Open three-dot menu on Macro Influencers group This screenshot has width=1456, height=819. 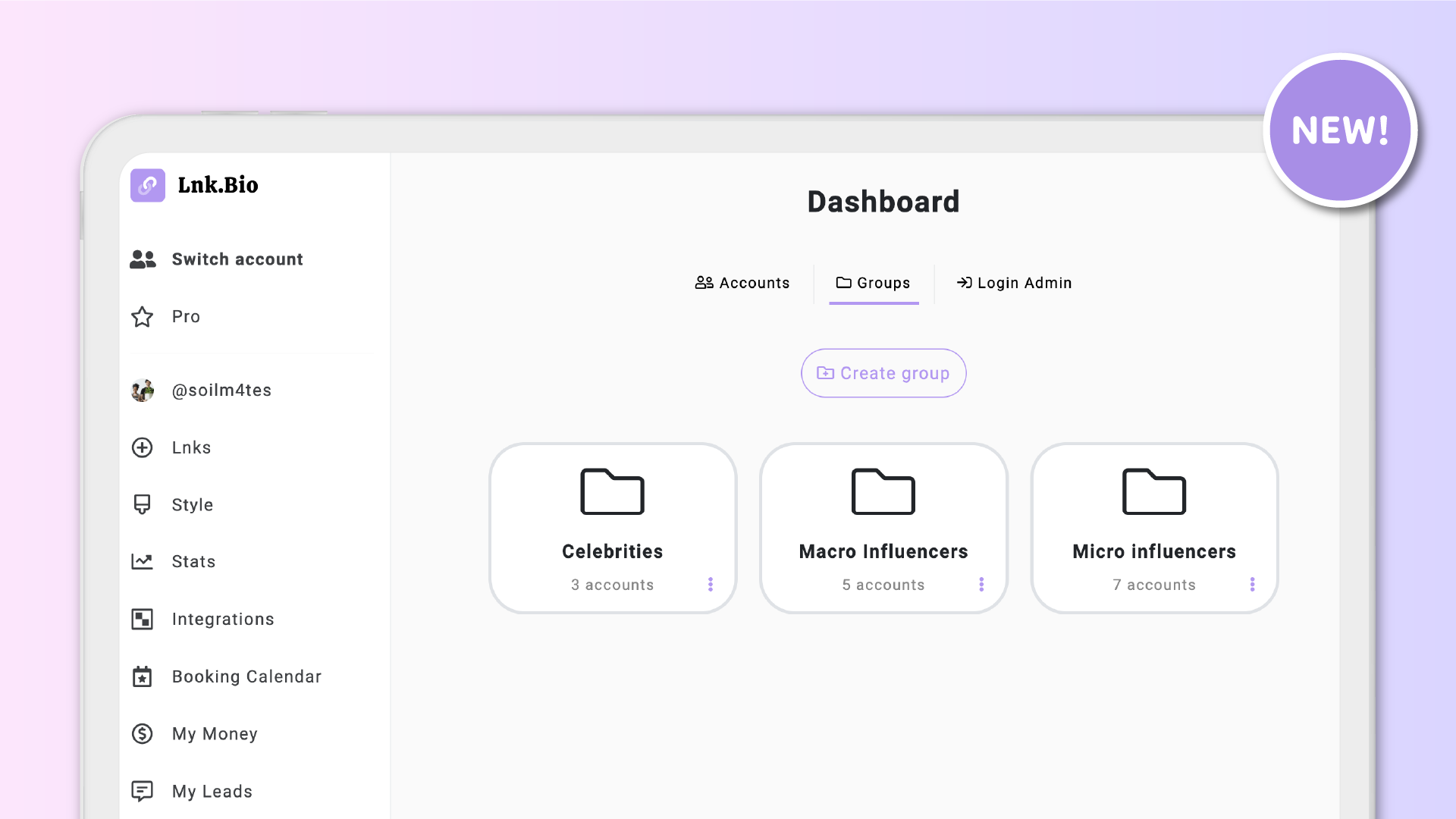point(981,585)
